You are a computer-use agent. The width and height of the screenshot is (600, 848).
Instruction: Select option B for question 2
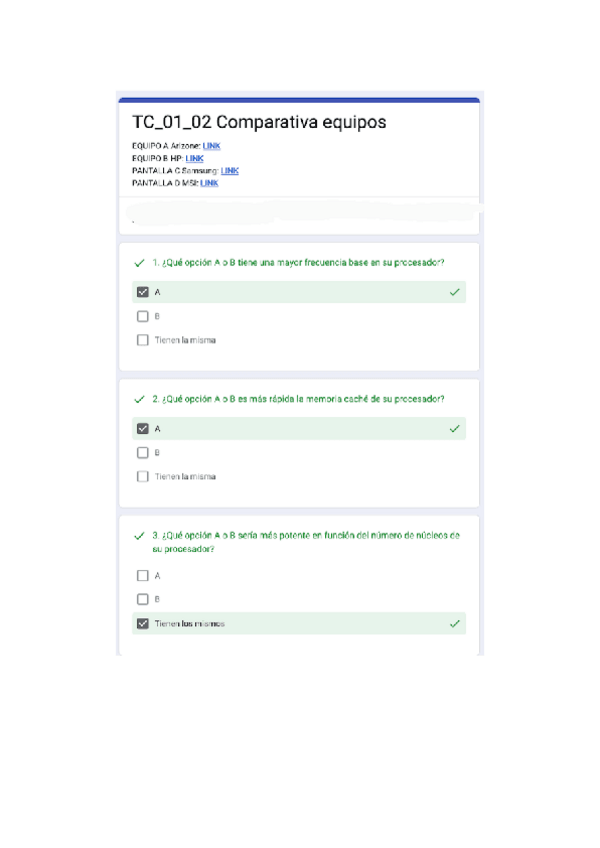[x=142, y=452]
